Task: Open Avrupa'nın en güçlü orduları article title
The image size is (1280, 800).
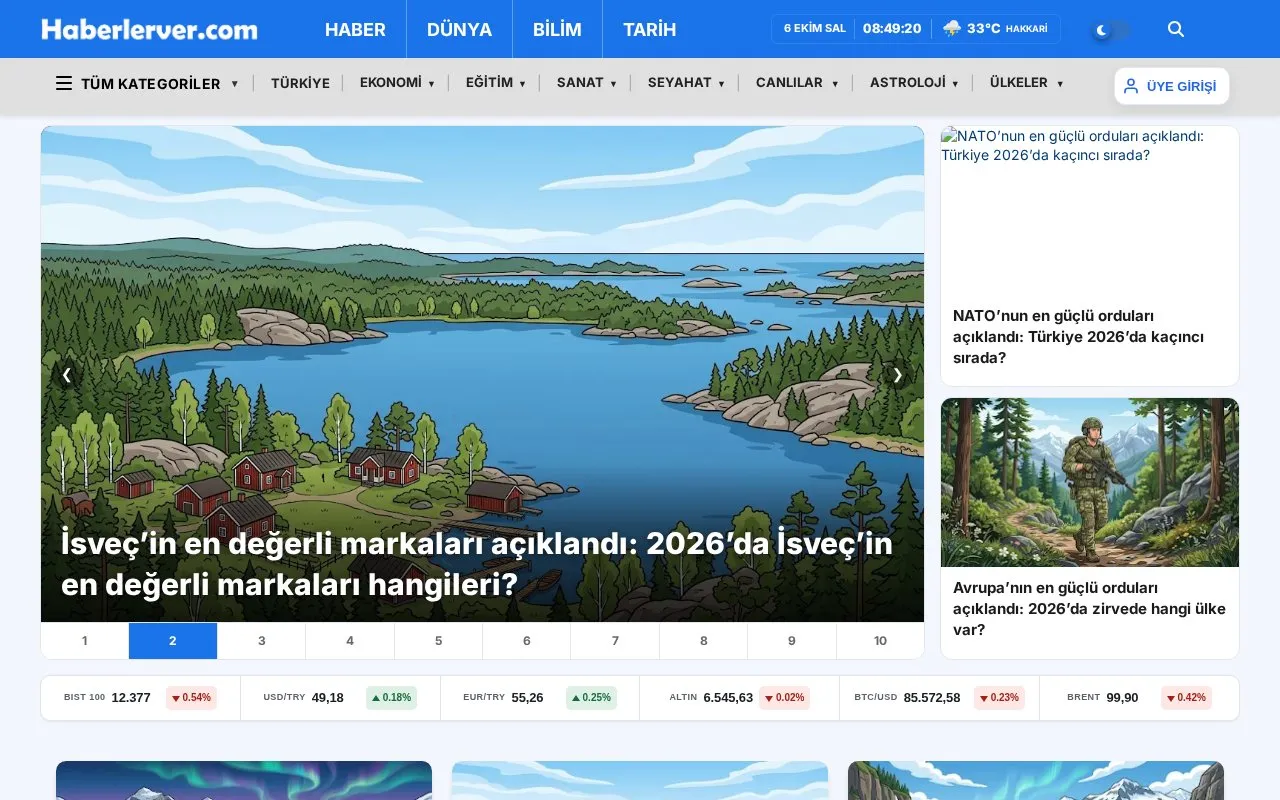Action: (1089, 608)
